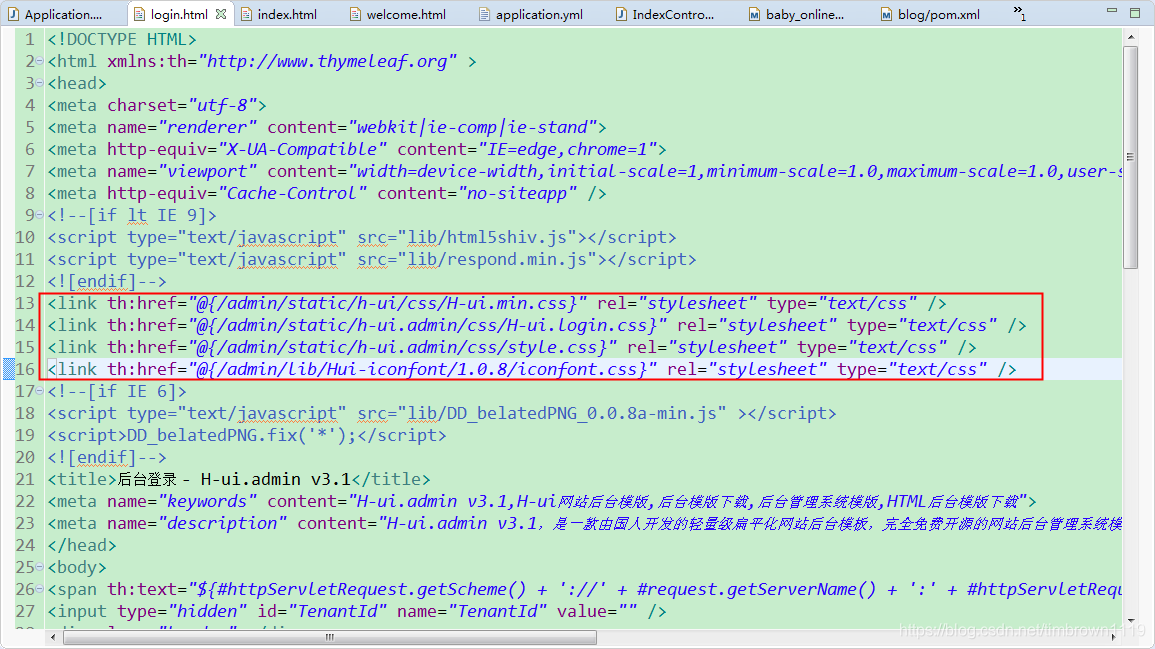Collapse the head element fold at line 3
This screenshot has height=649, width=1155.
40,83
